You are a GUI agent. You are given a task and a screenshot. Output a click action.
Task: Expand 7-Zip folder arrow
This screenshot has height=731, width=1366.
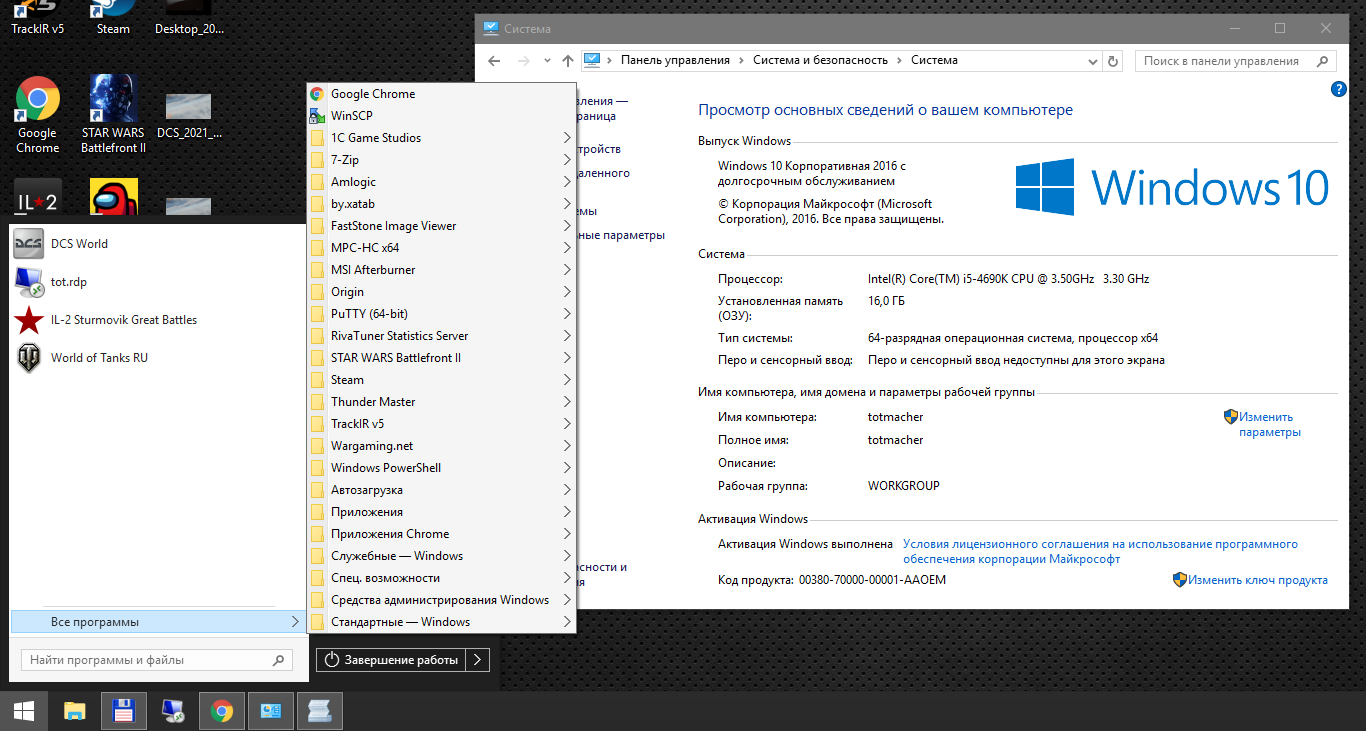tap(567, 160)
